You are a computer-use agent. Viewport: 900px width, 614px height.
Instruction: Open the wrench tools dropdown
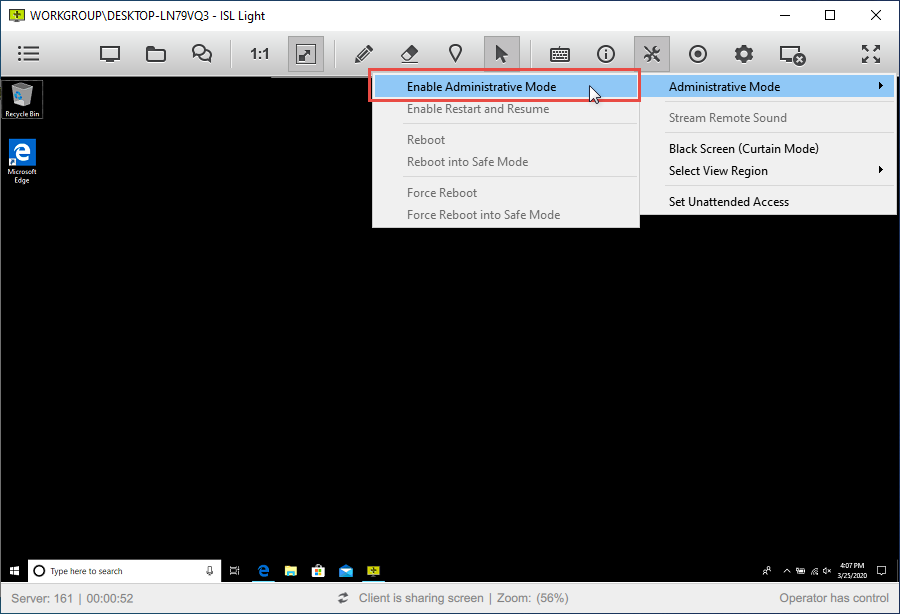point(652,54)
